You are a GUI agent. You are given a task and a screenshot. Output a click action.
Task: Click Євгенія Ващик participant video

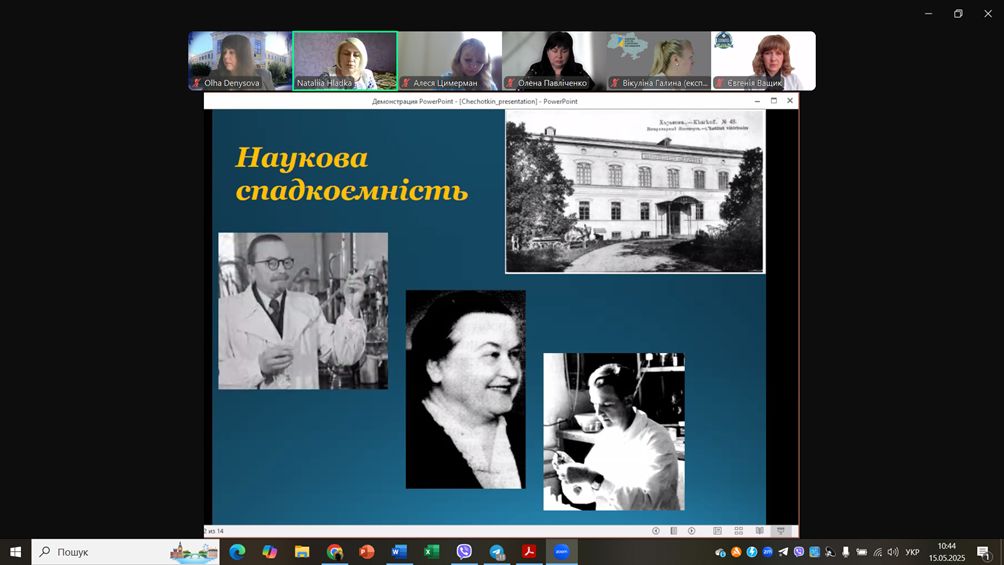click(x=763, y=61)
